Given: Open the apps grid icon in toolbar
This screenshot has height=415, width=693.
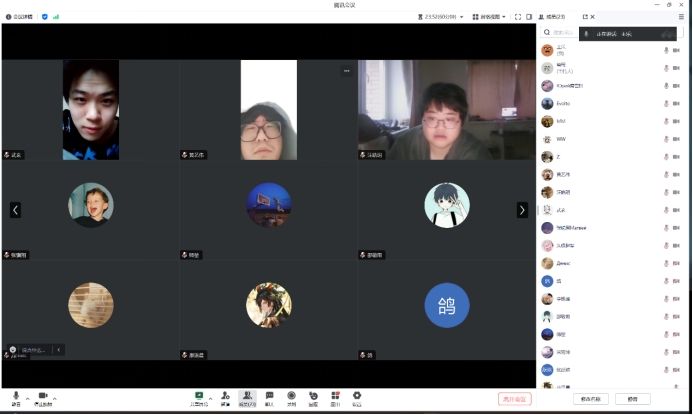Looking at the screenshot, I should [335, 397].
